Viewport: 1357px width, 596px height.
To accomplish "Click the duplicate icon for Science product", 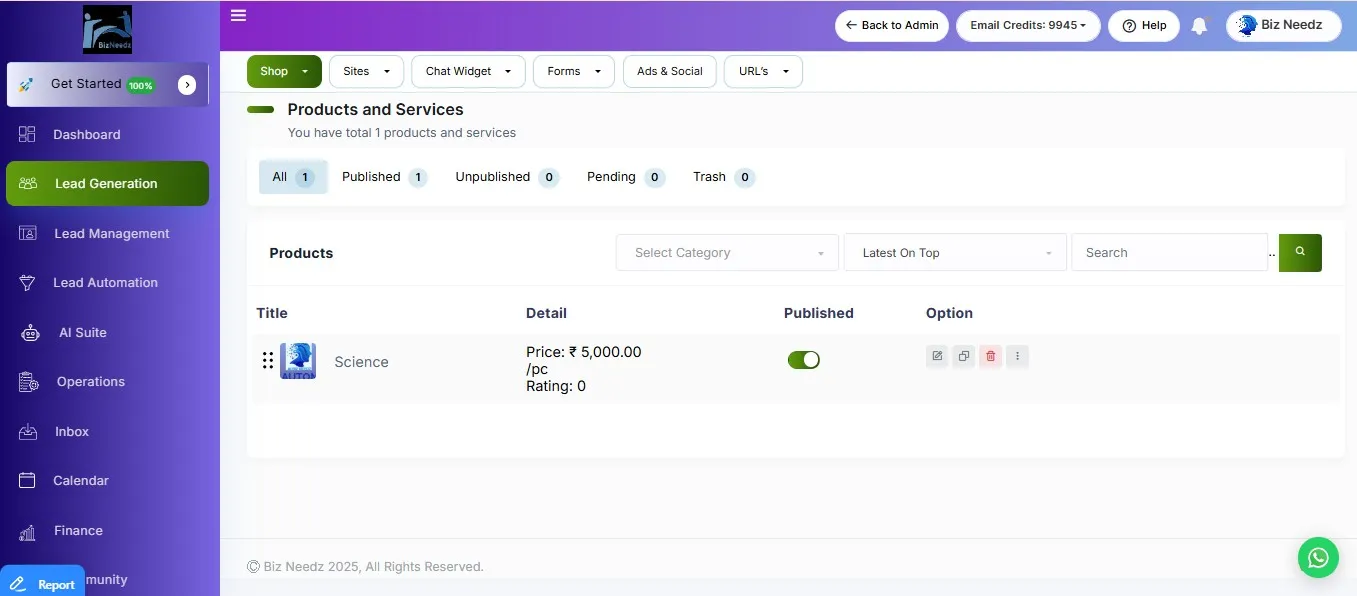I will tap(963, 356).
